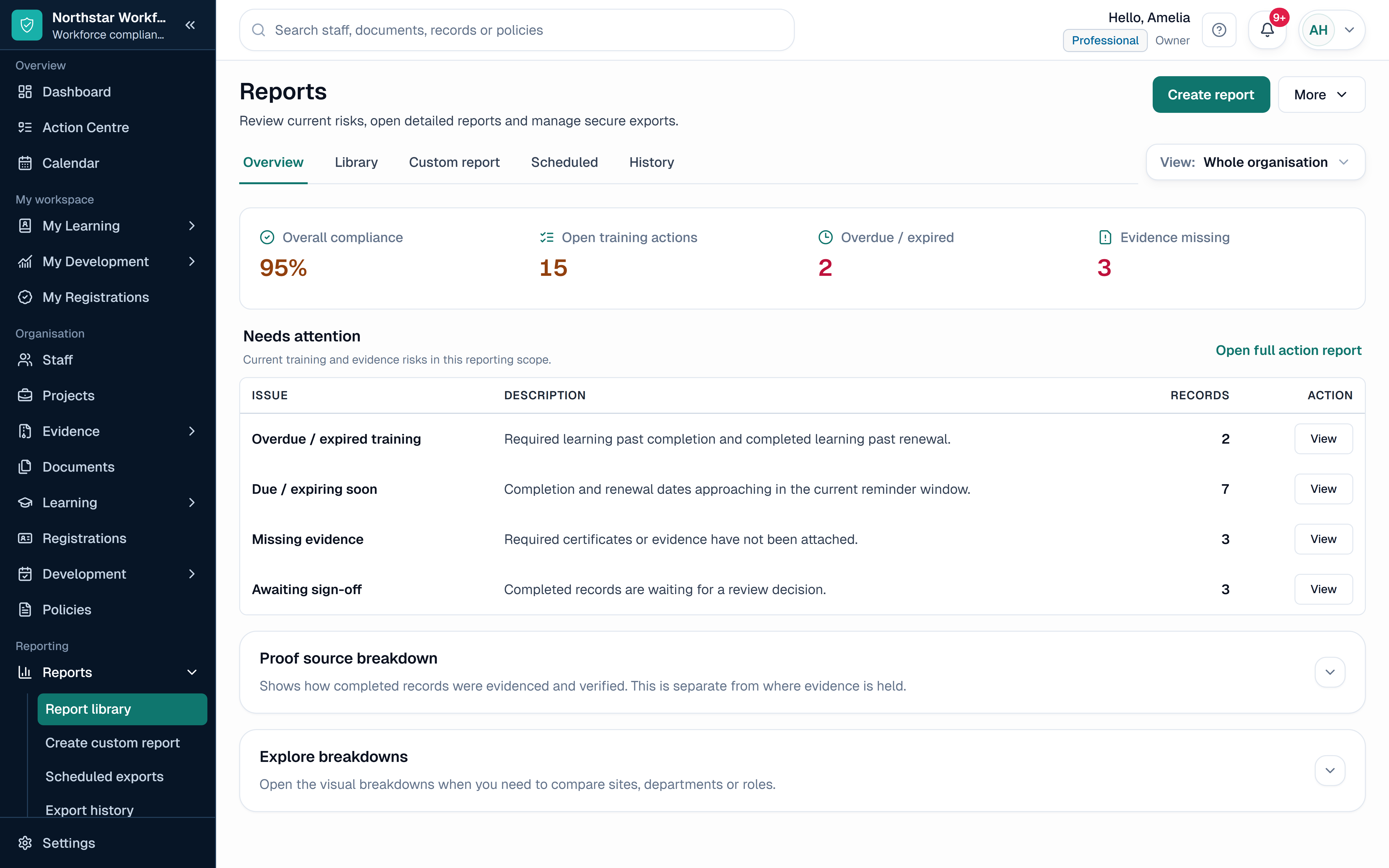Open the help question mark icon

[1219, 30]
